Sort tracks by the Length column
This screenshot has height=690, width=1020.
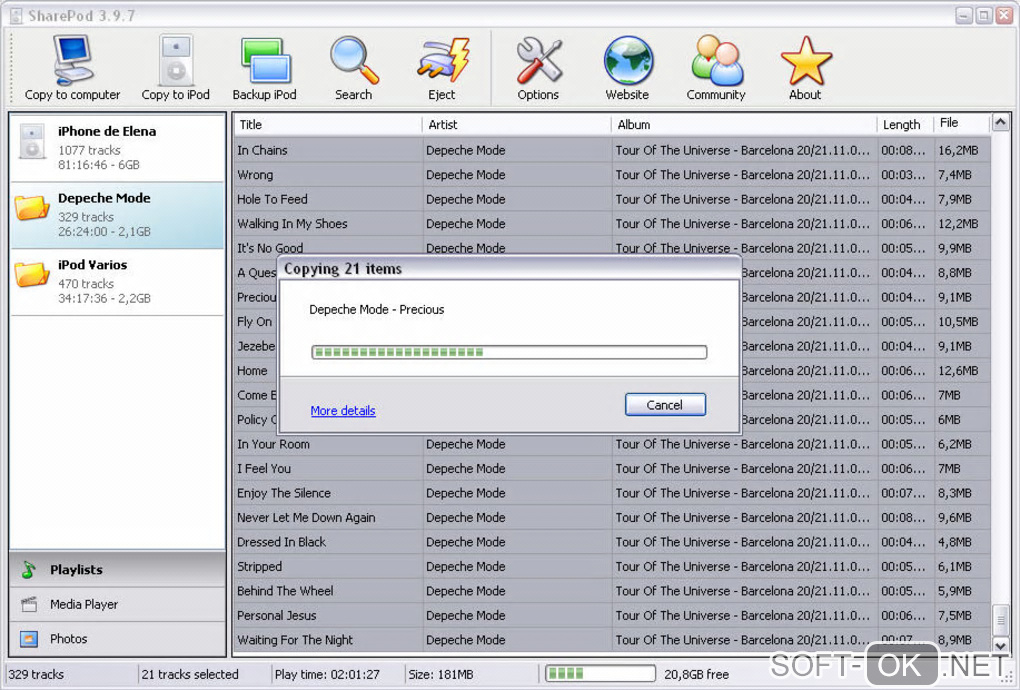[x=905, y=124]
